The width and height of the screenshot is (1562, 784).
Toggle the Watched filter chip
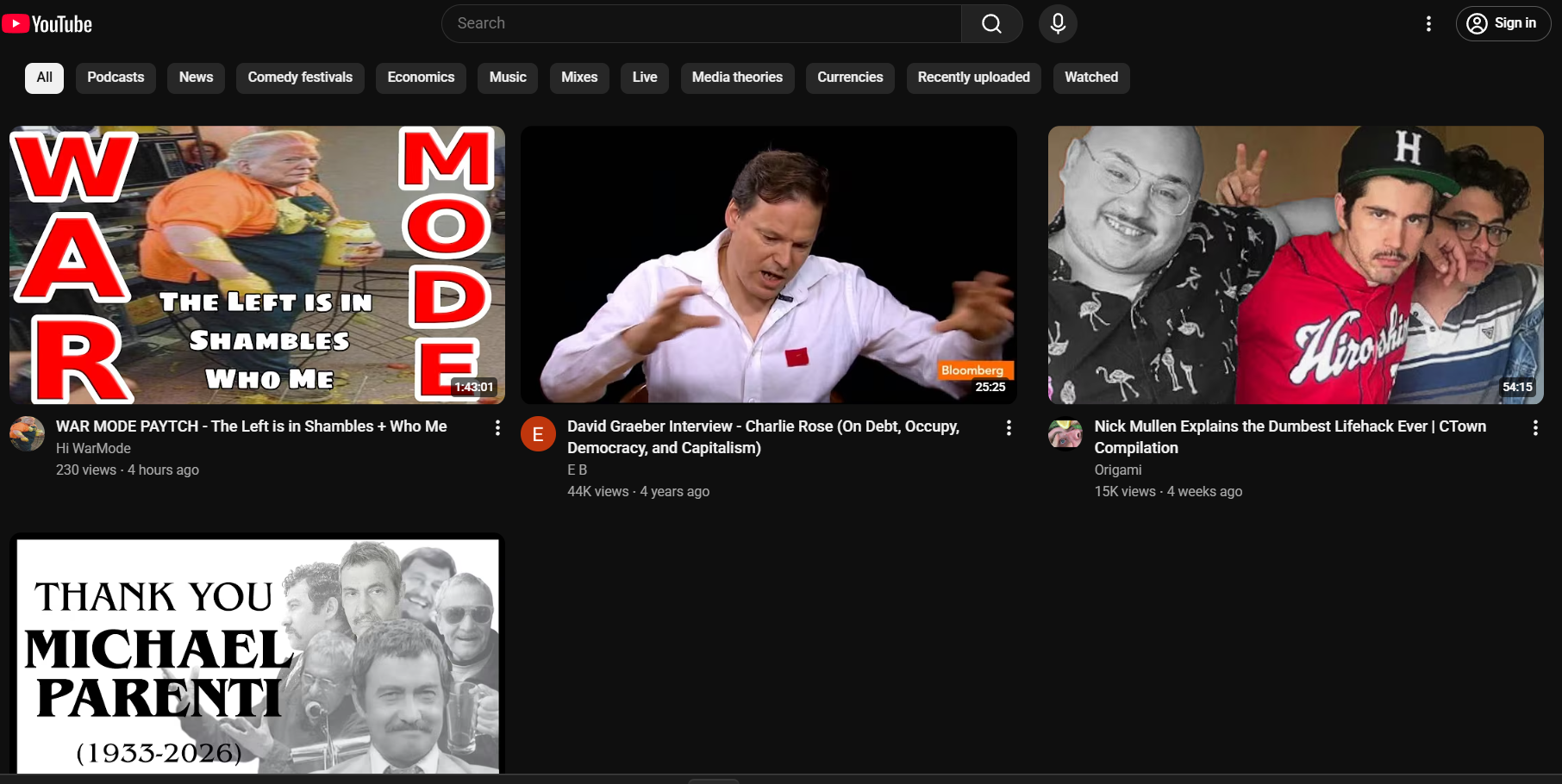1090,78
